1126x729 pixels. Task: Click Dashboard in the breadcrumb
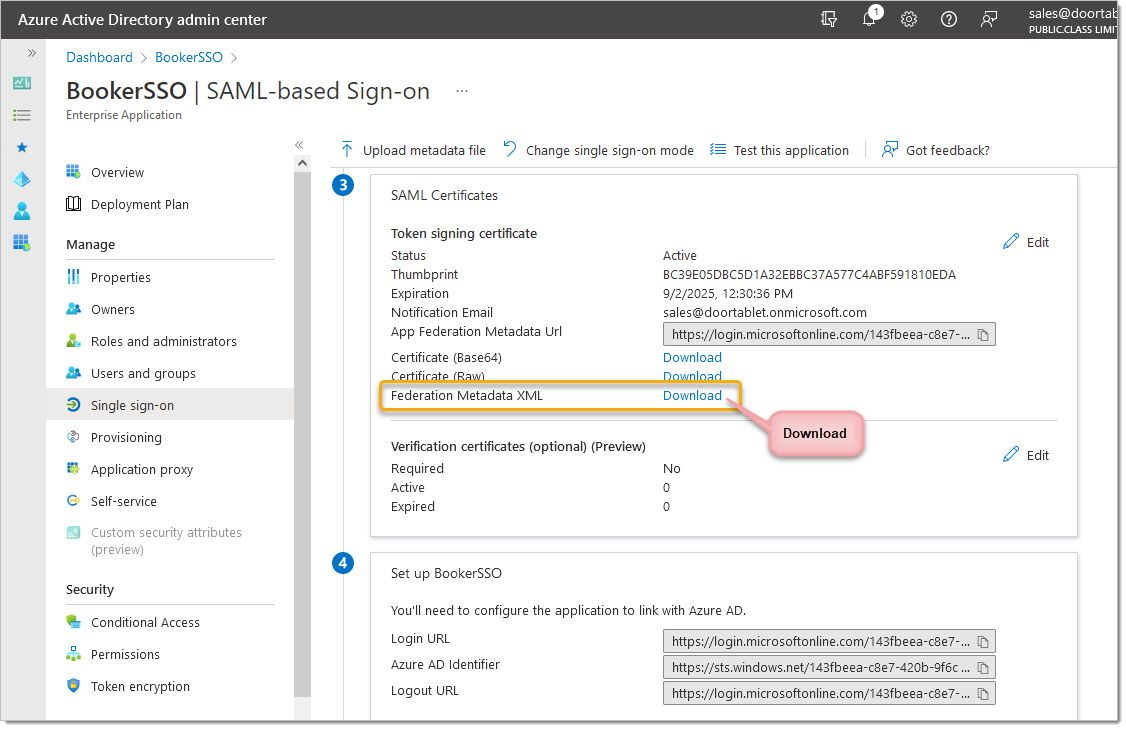pyautogui.click(x=99, y=57)
